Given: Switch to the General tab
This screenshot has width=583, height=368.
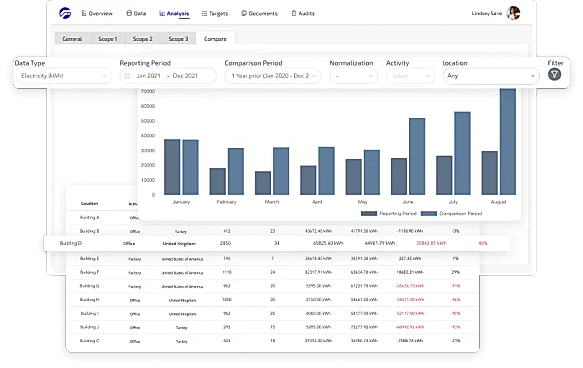Looking at the screenshot, I should coord(72,39).
